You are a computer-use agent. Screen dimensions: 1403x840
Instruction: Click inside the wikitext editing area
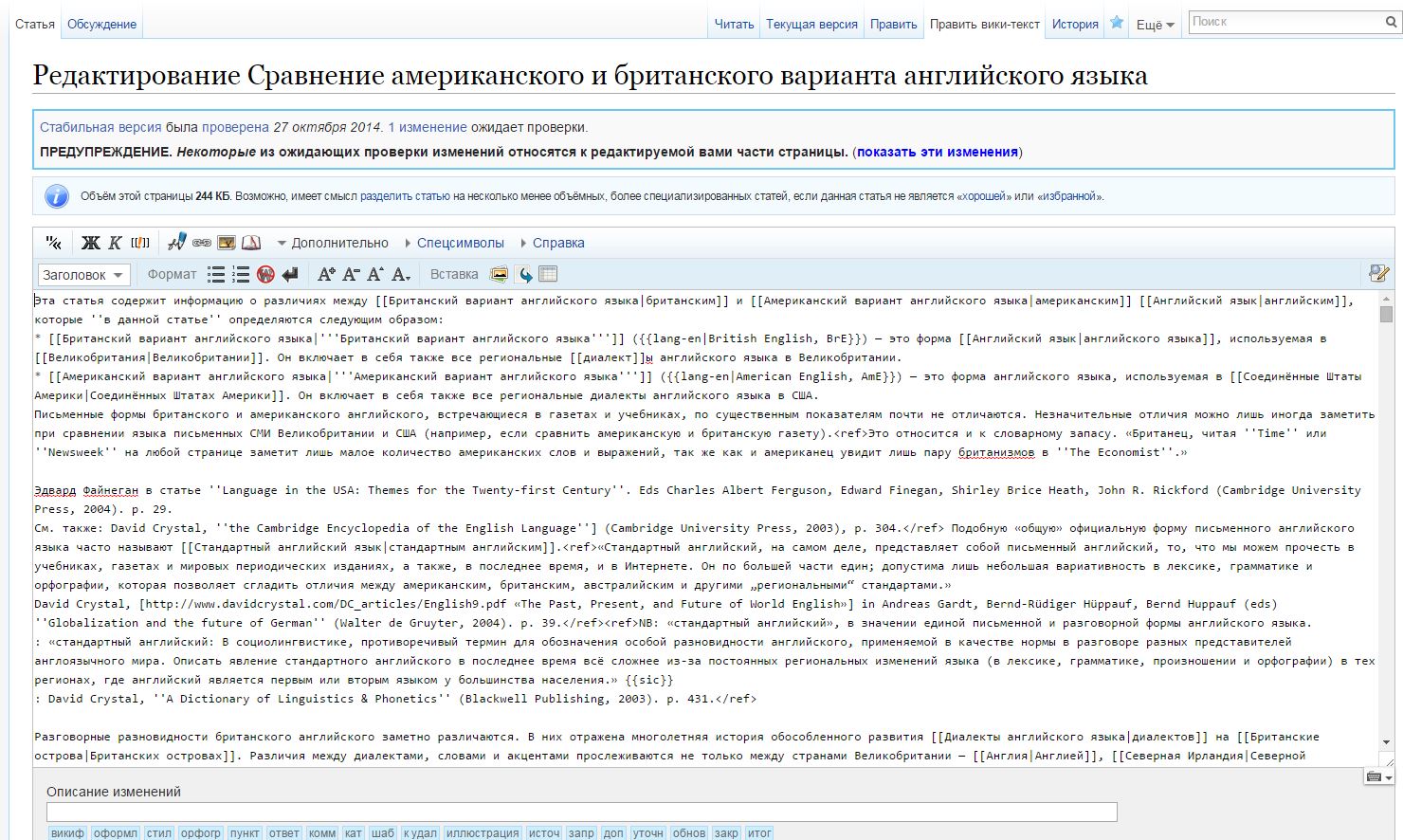click(x=705, y=528)
